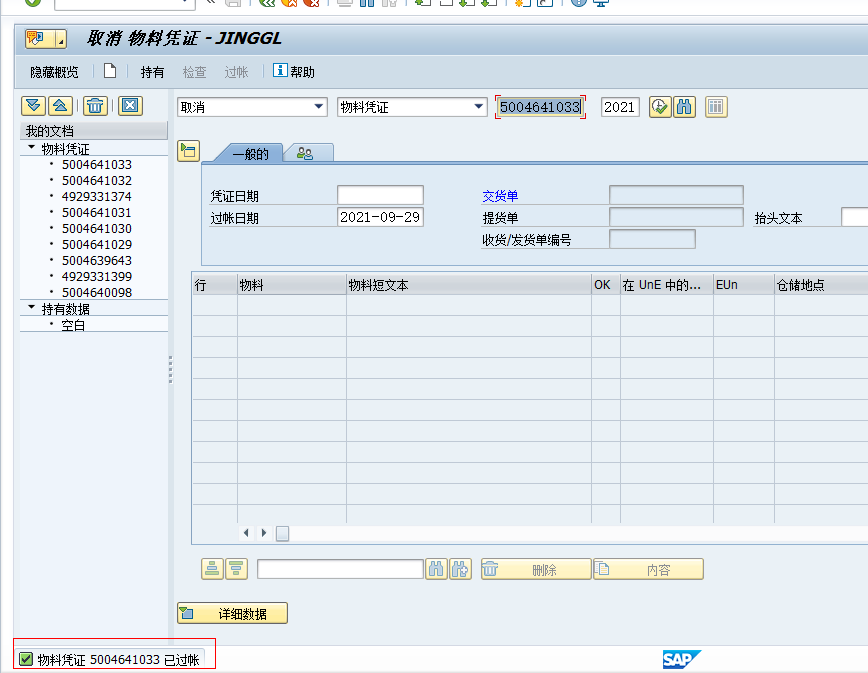Viewport: 868px width, 673px height.
Task: Select document 5004641032 in tree
Action: point(97,180)
